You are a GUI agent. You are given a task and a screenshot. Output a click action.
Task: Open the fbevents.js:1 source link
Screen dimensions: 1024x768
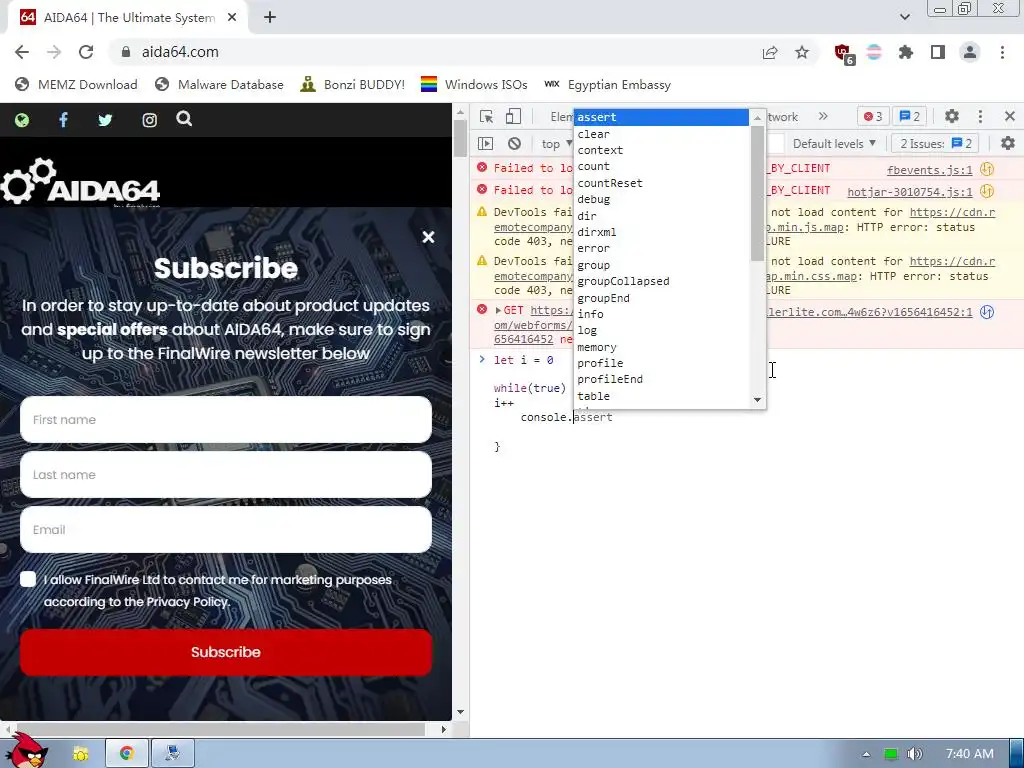click(x=929, y=170)
